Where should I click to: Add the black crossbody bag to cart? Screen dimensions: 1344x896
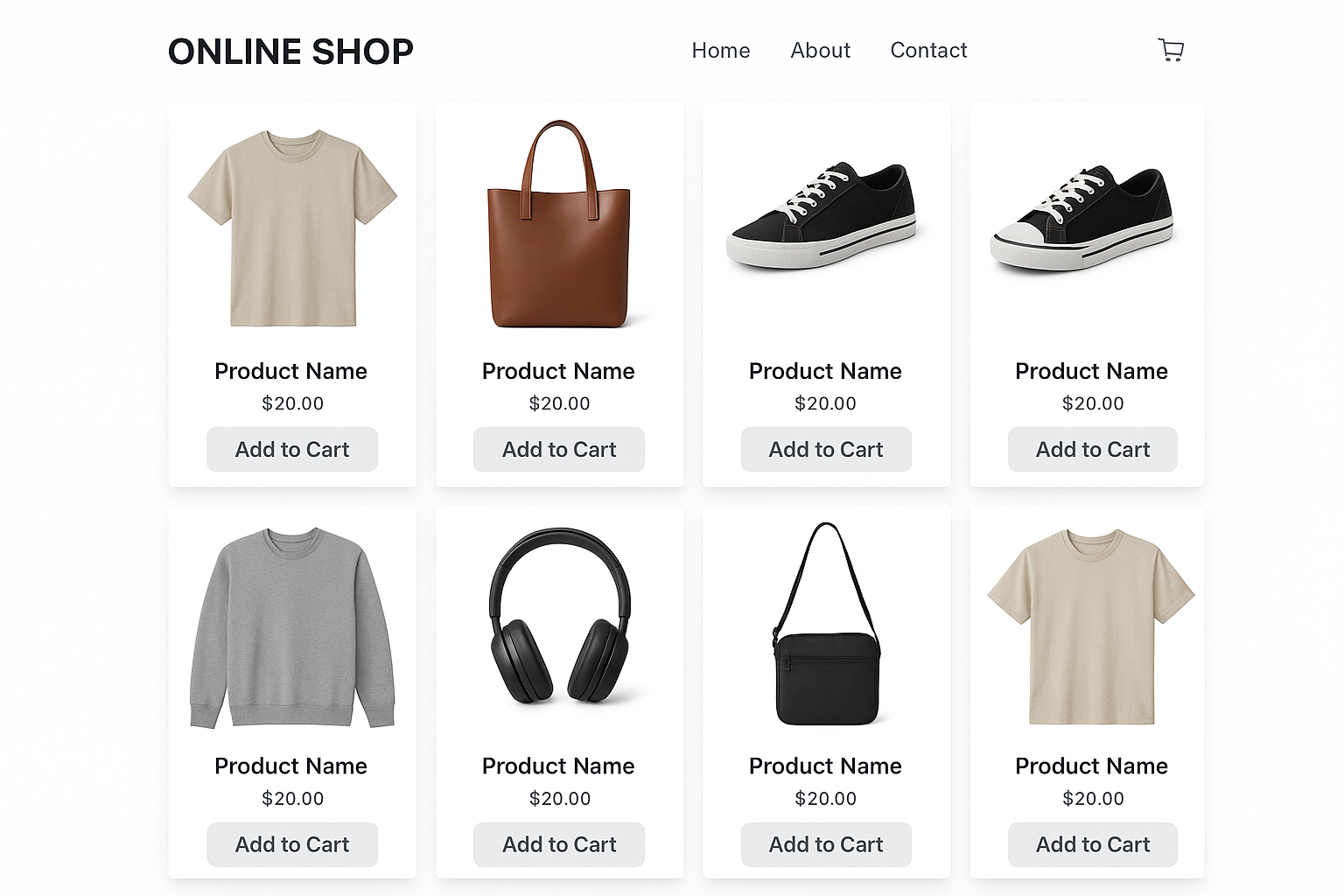point(826,844)
